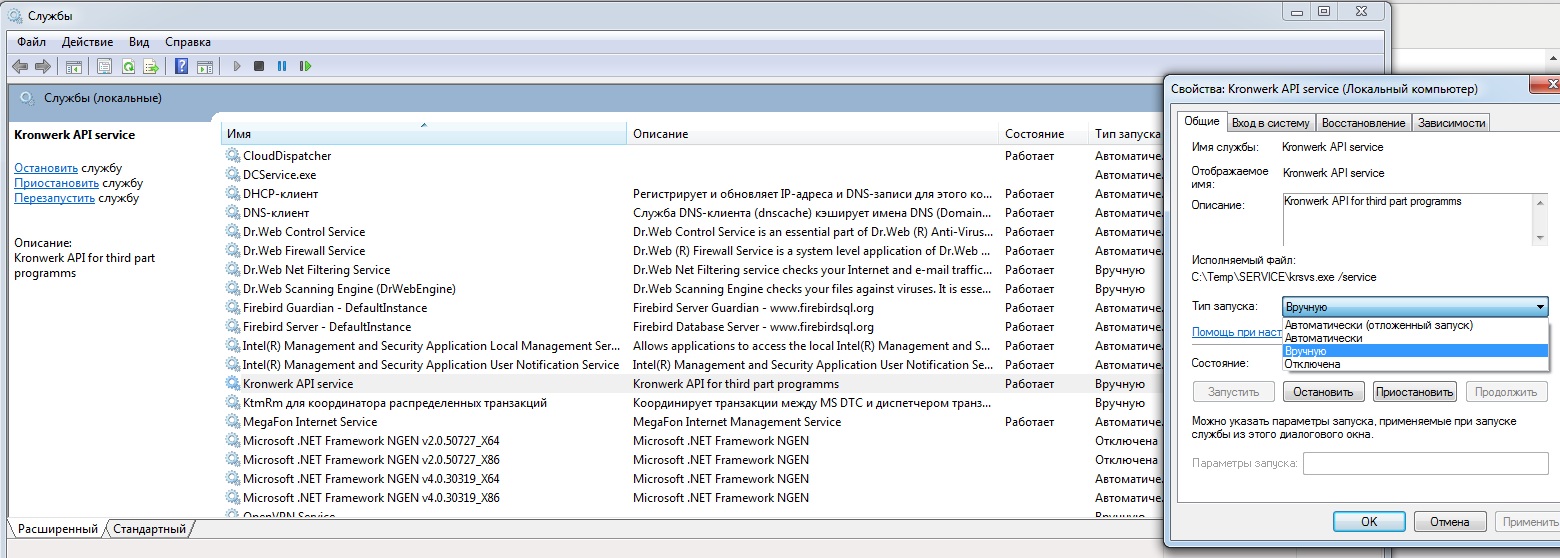Screen dimensions: 1560x558
Task: Click down arrow of description box scrollbar
Action: tap(1540, 236)
